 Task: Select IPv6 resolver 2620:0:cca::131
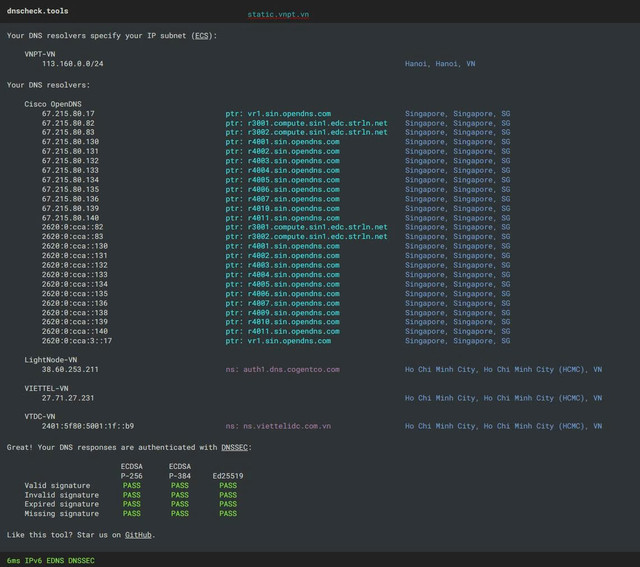point(75,256)
